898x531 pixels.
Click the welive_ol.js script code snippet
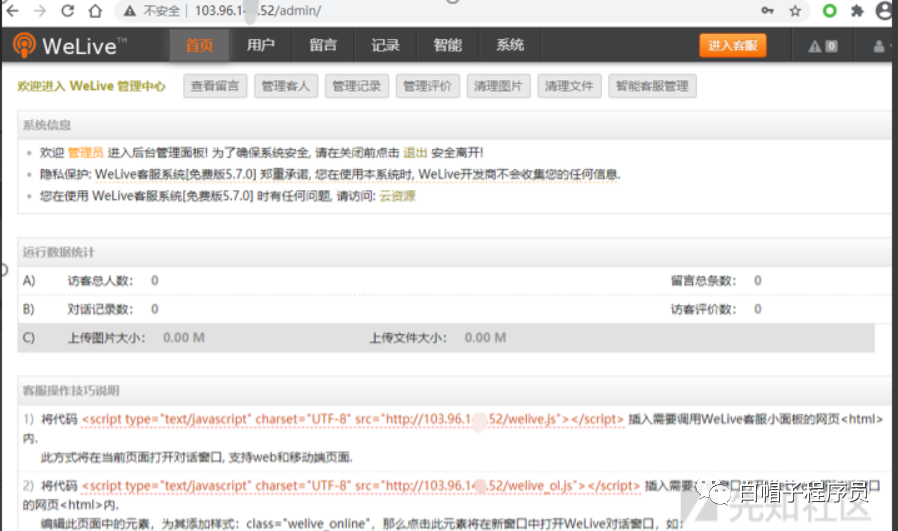tap(361, 486)
